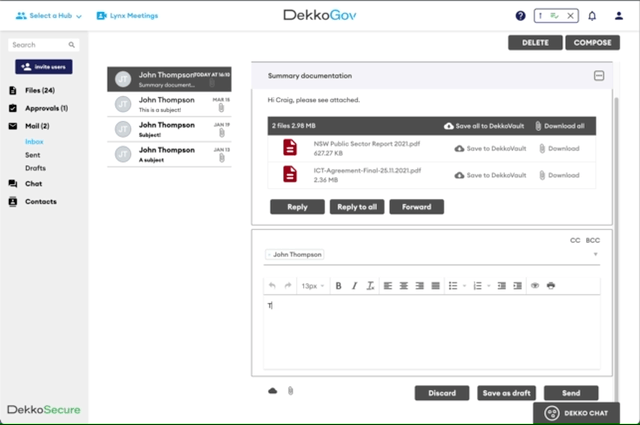Insert a numbered list
640x425 pixels.
(478, 286)
